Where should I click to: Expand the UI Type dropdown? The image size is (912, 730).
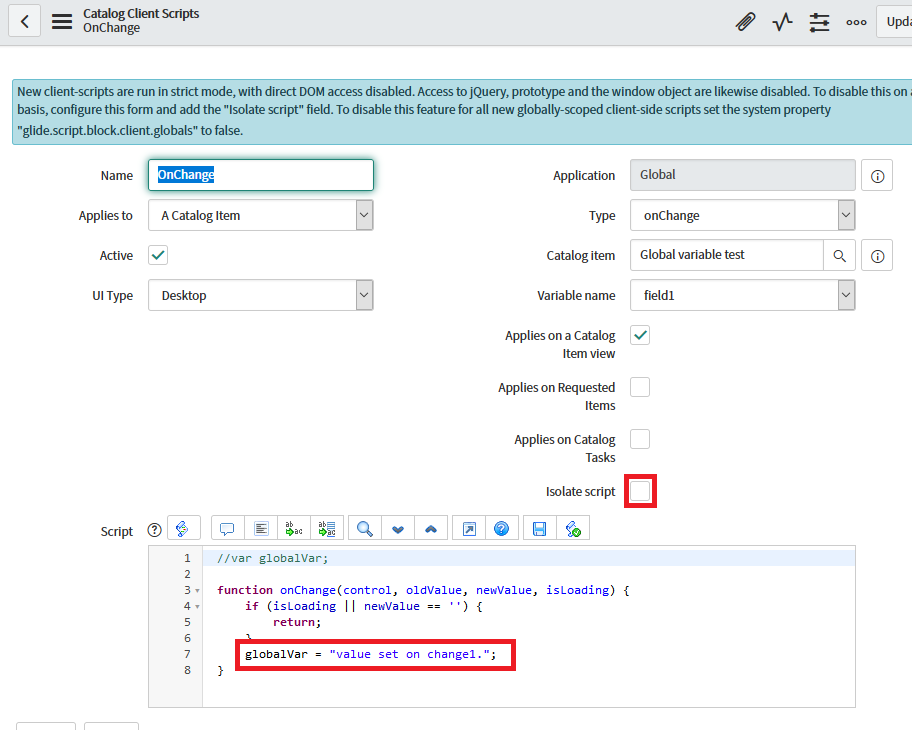tap(260, 296)
